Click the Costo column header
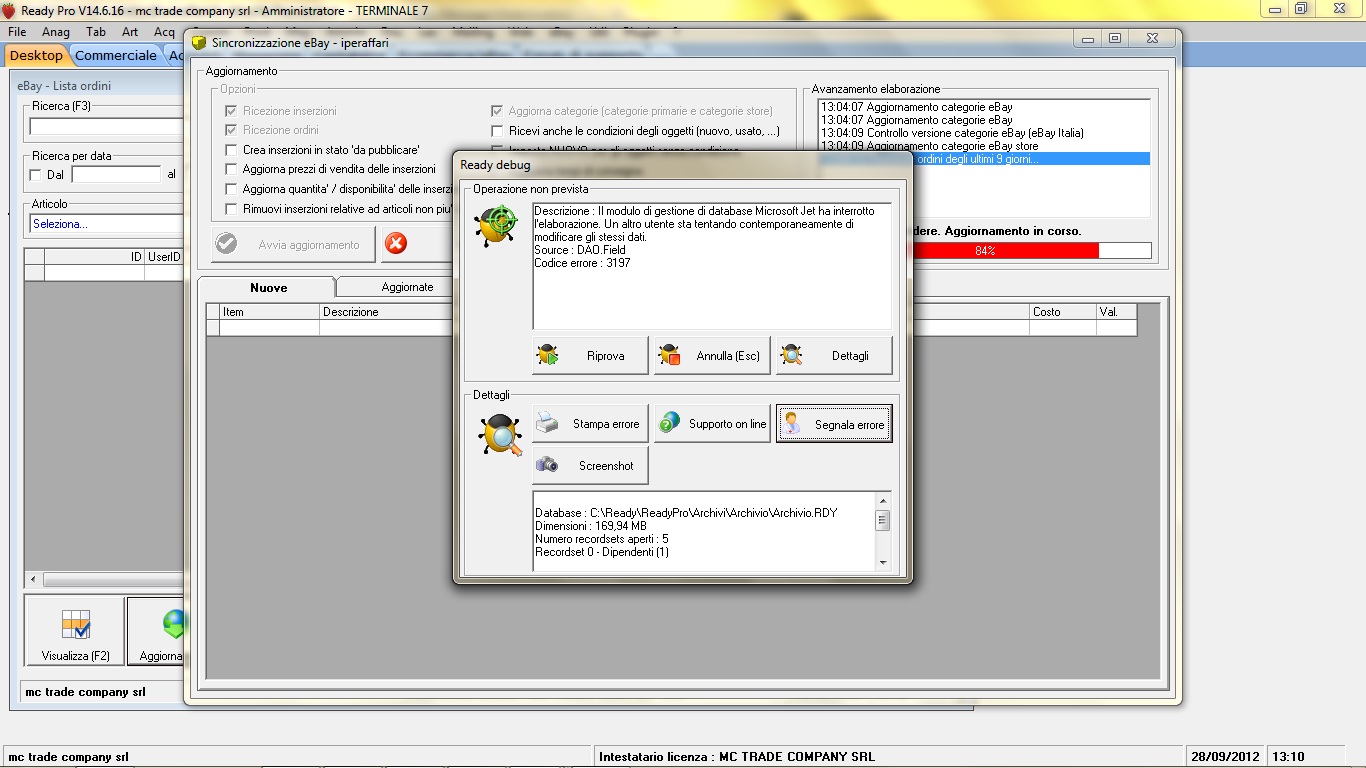Viewport: 1366px width, 768px height. tap(1063, 312)
